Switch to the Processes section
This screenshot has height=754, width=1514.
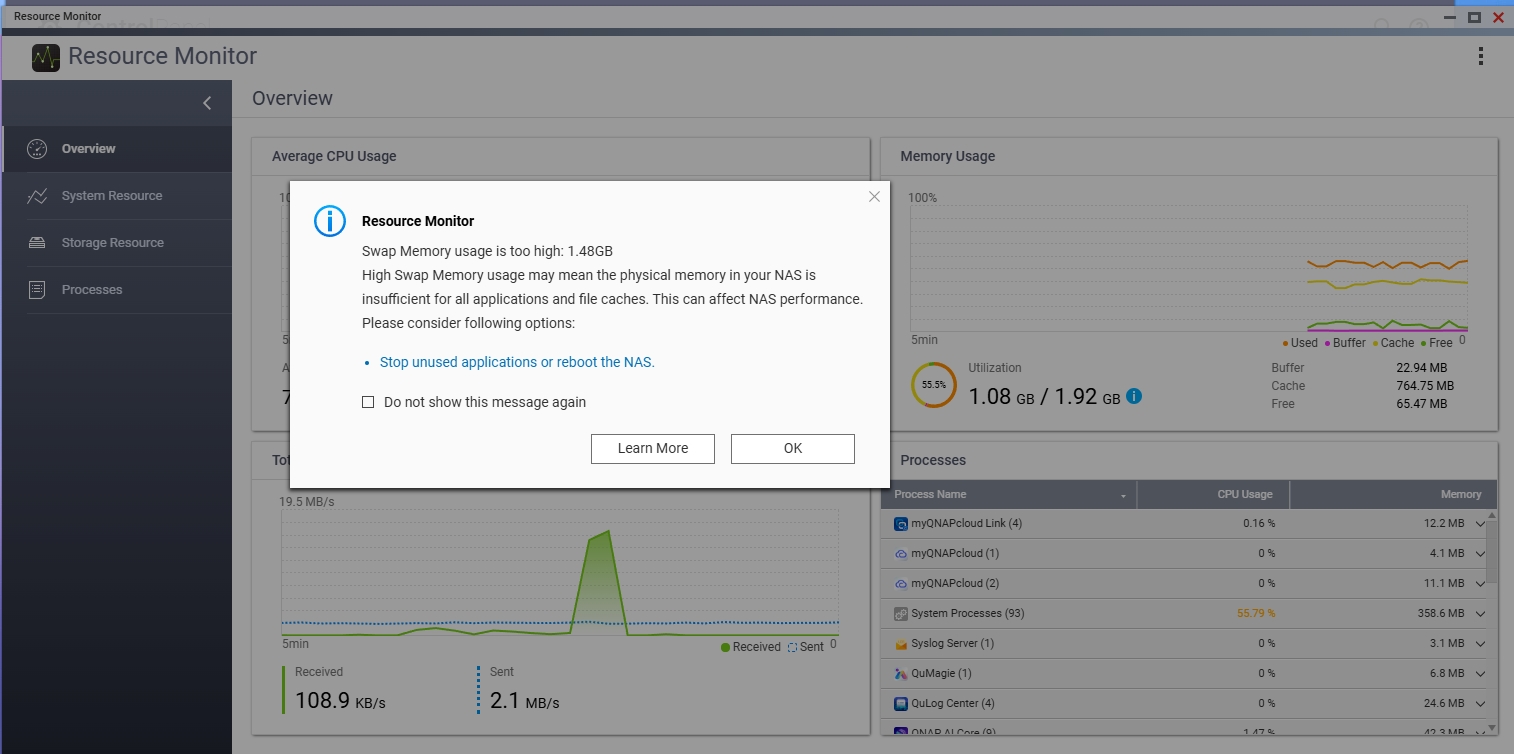coord(92,290)
